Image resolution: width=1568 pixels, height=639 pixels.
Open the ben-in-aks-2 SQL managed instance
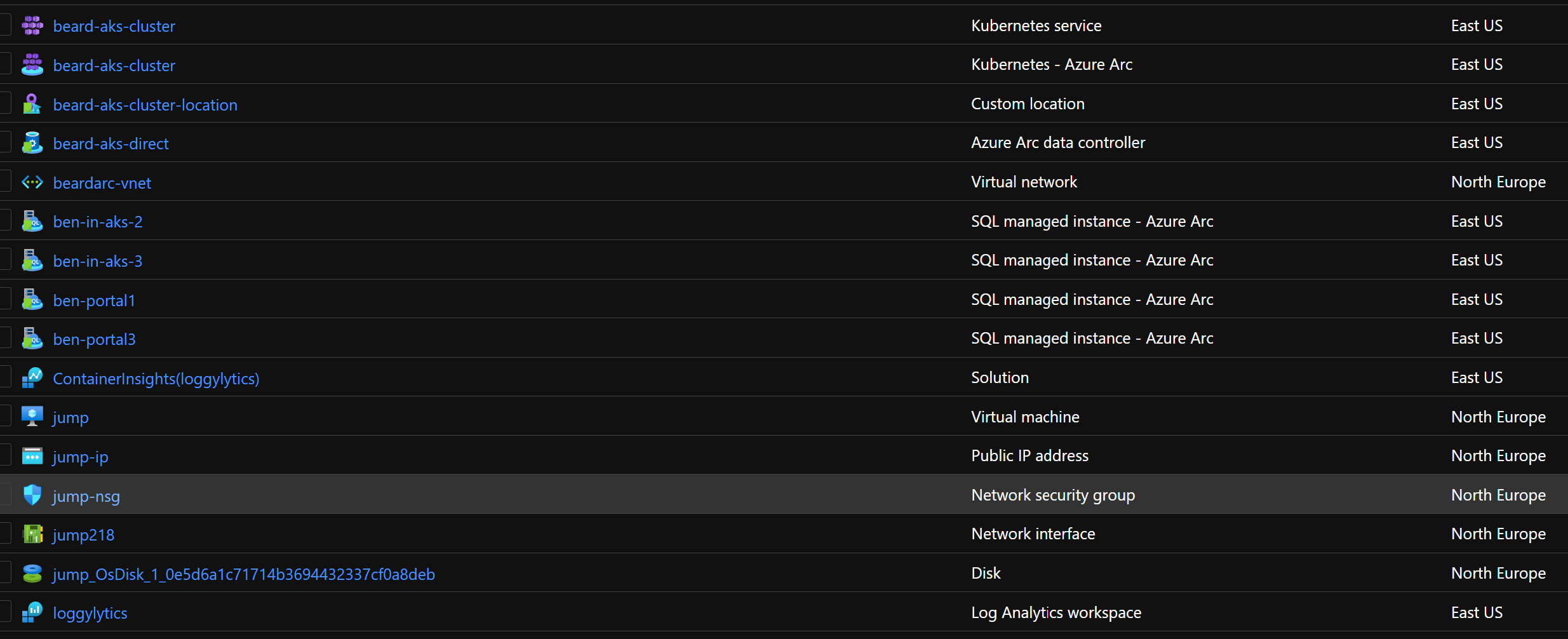(x=98, y=222)
